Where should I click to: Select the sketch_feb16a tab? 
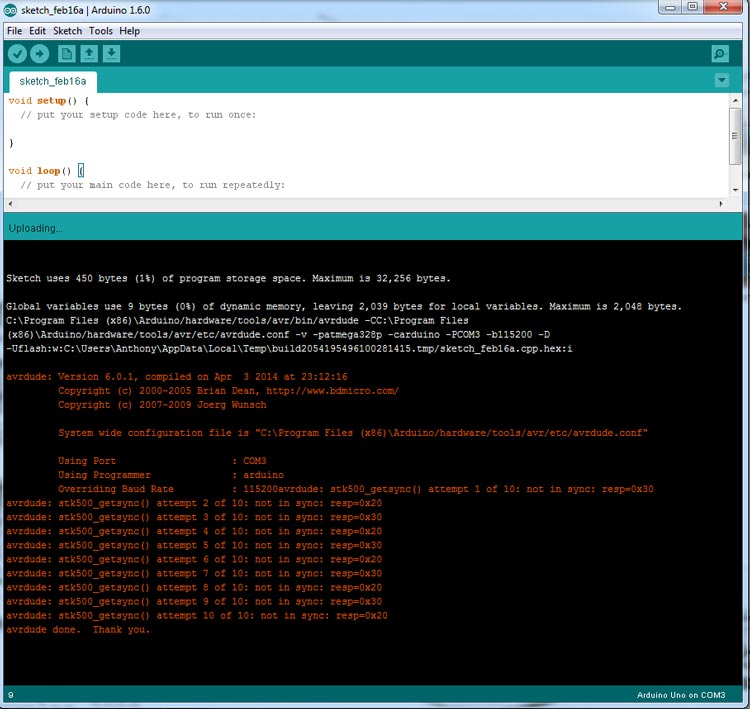tap(53, 82)
